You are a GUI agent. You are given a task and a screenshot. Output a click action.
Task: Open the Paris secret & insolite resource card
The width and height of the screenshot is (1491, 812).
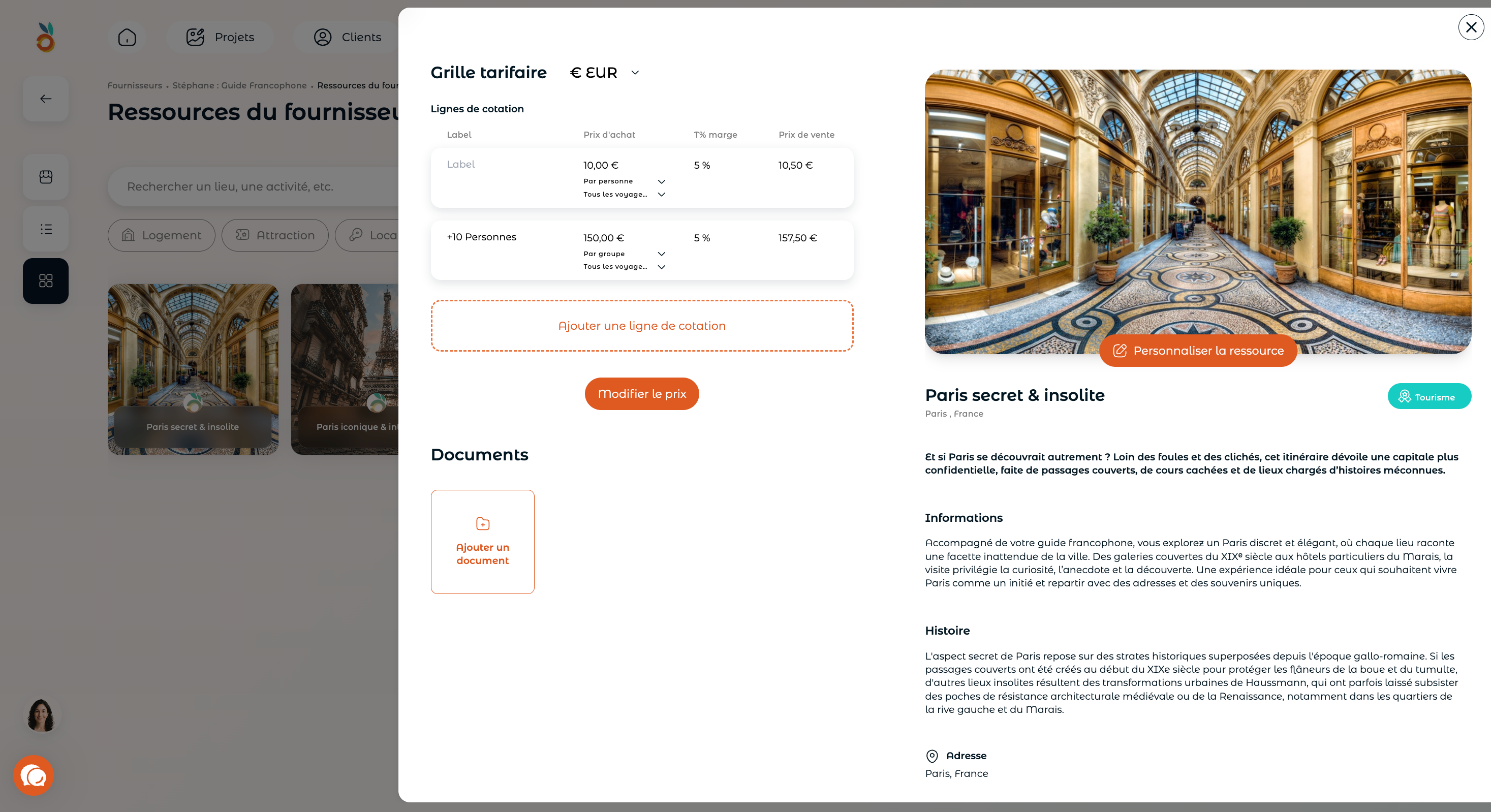point(193,369)
